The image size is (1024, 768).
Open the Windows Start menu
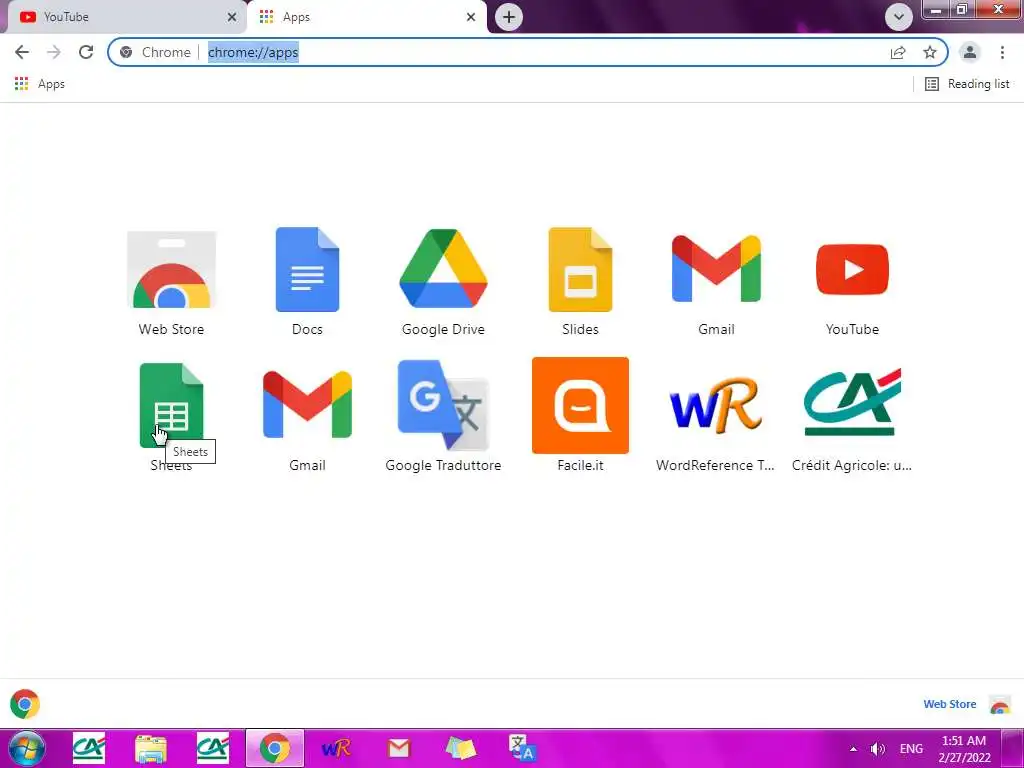point(27,748)
